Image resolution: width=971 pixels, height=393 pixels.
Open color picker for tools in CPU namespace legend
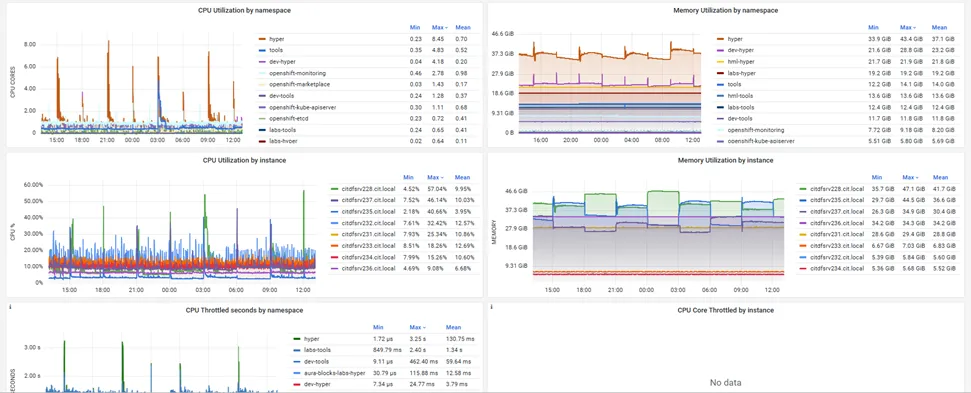pos(263,50)
